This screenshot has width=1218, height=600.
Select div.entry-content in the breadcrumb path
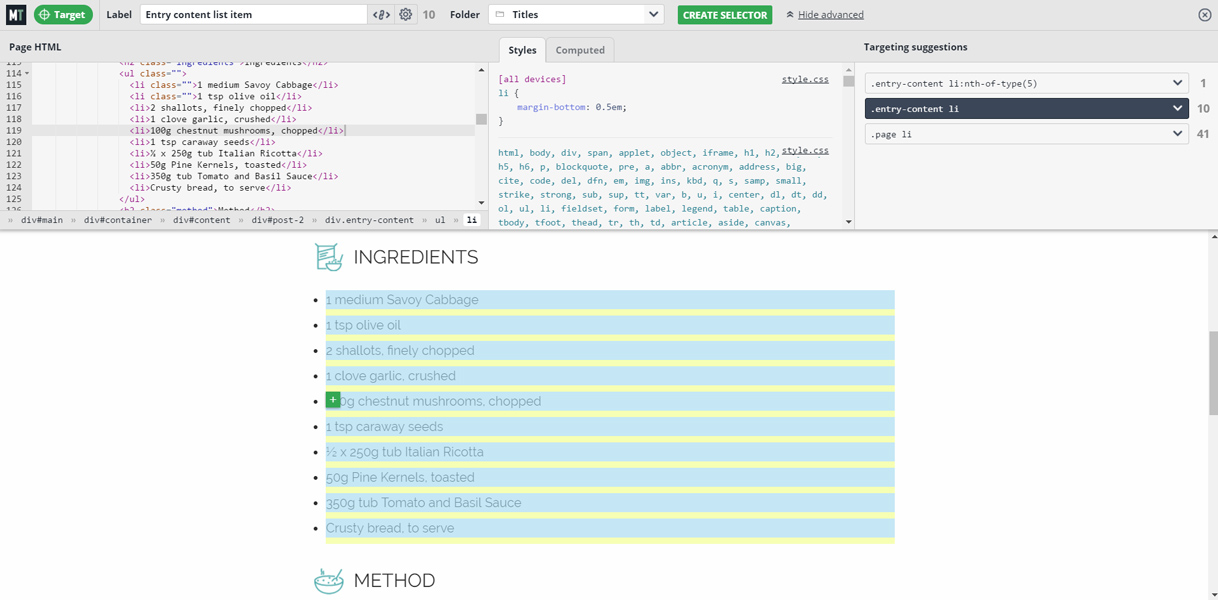click(369, 220)
